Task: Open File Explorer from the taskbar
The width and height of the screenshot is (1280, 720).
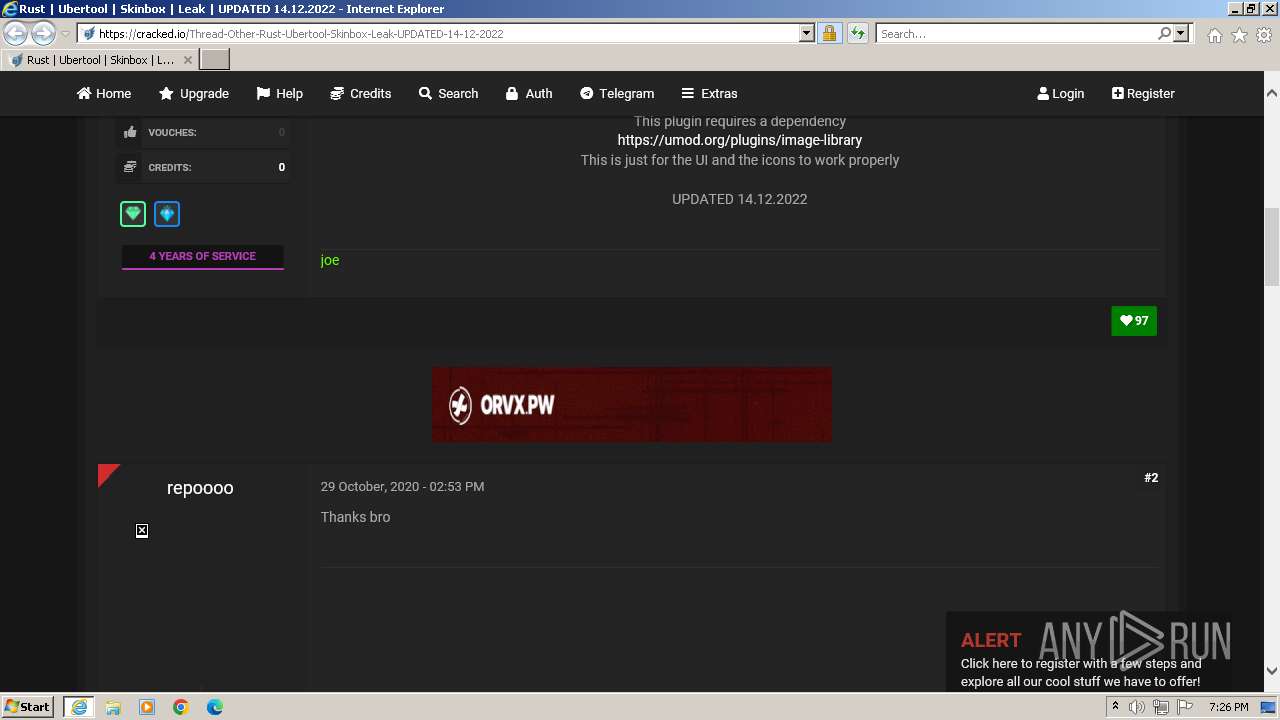Action: point(113,707)
